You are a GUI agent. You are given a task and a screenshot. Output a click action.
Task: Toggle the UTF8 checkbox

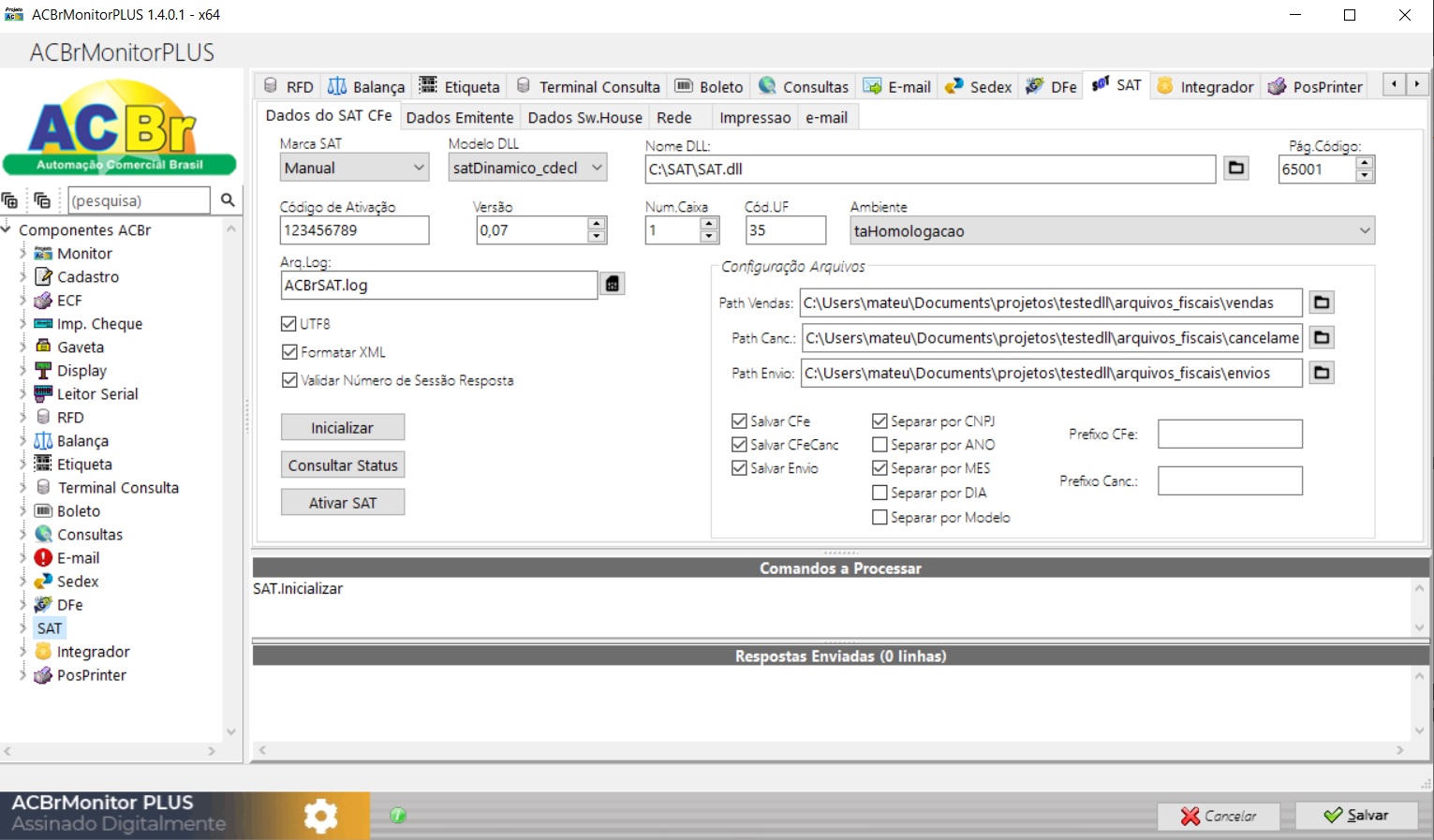pos(288,324)
